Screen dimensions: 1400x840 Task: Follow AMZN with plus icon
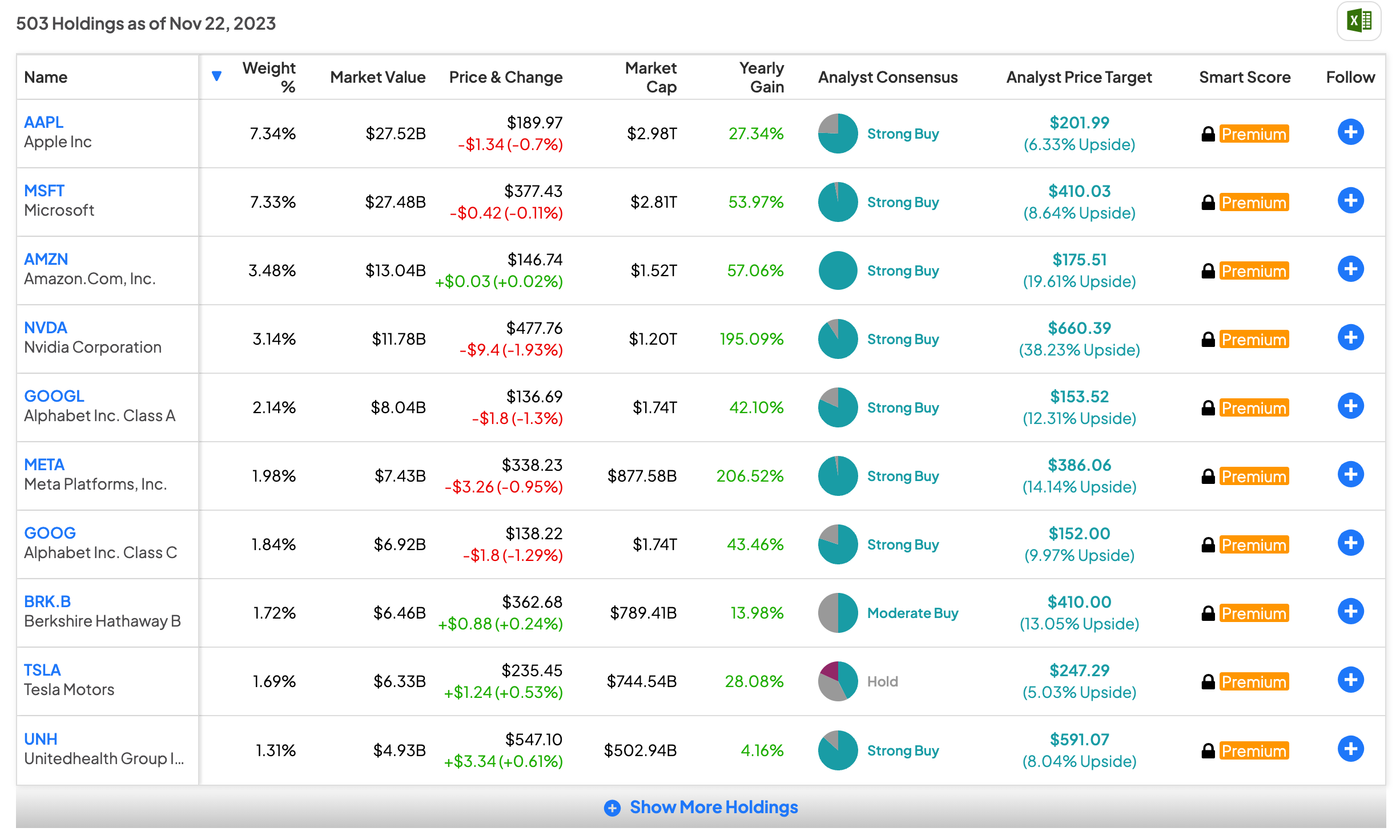coord(1350,269)
